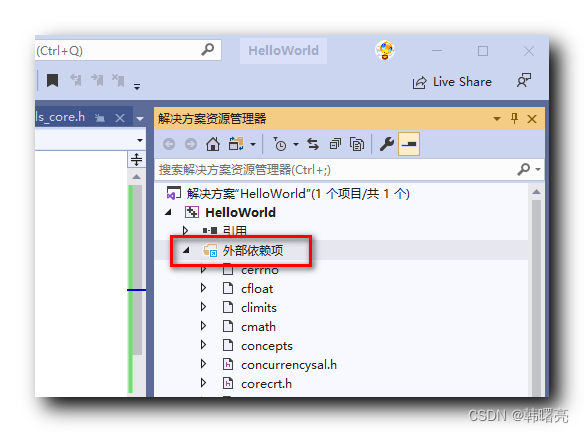584x432 pixels.
Task: Click the Forward navigation icon
Action: point(191,144)
